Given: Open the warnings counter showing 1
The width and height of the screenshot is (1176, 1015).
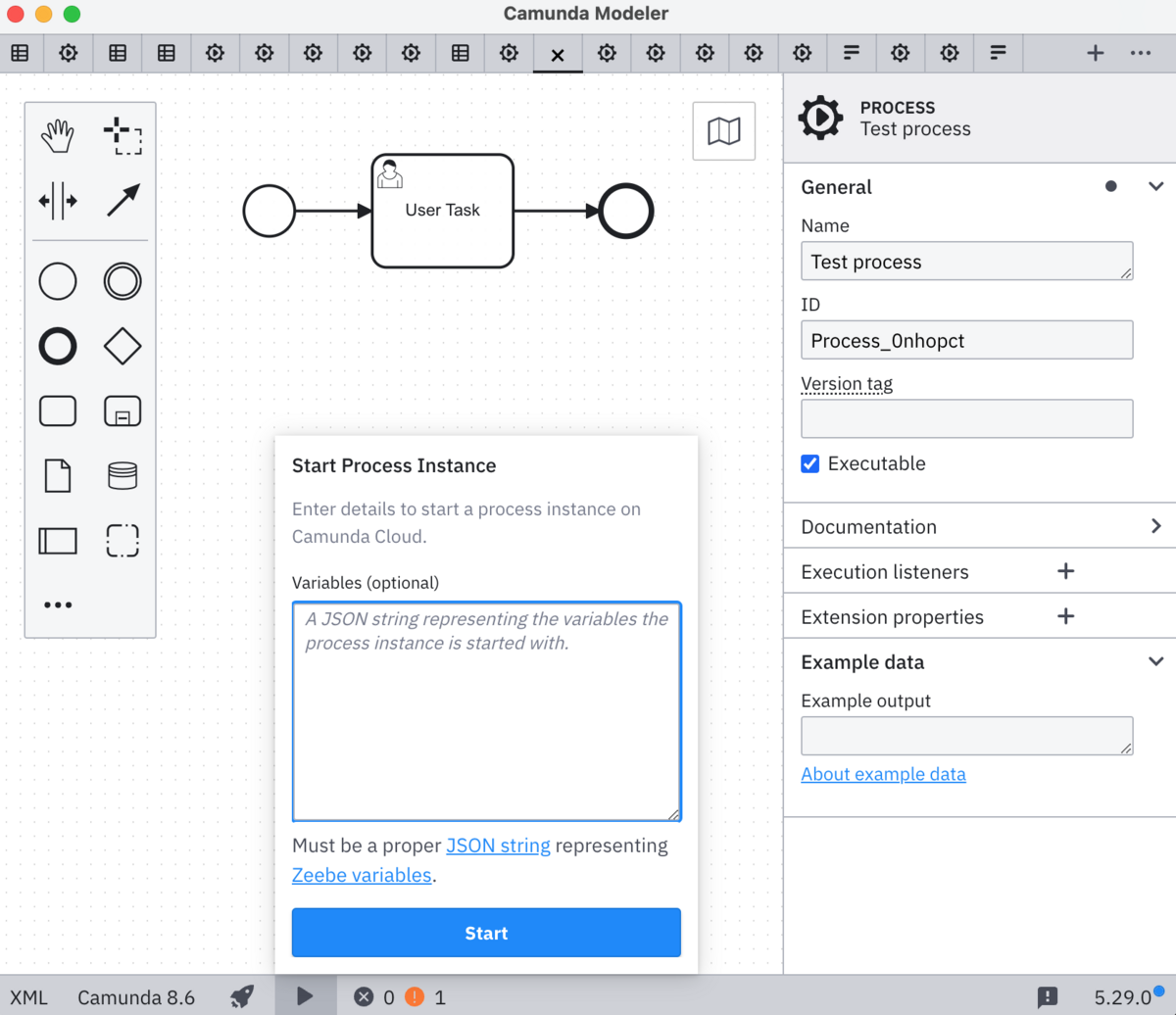Looking at the screenshot, I should pos(425,997).
